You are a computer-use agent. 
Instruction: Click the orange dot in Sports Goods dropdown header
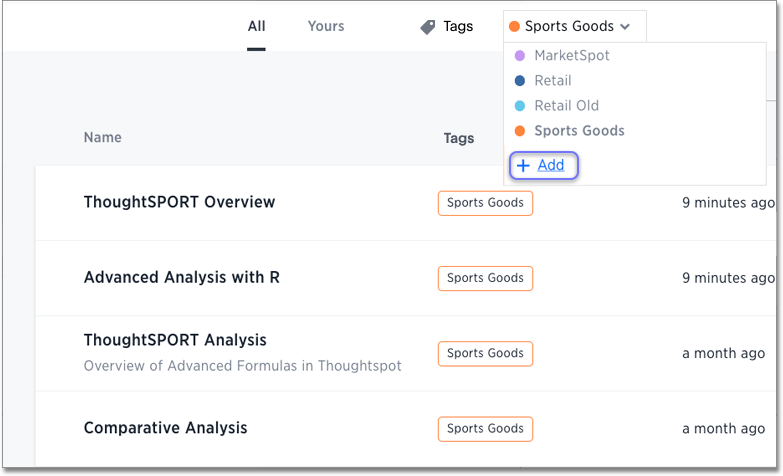pos(514,27)
